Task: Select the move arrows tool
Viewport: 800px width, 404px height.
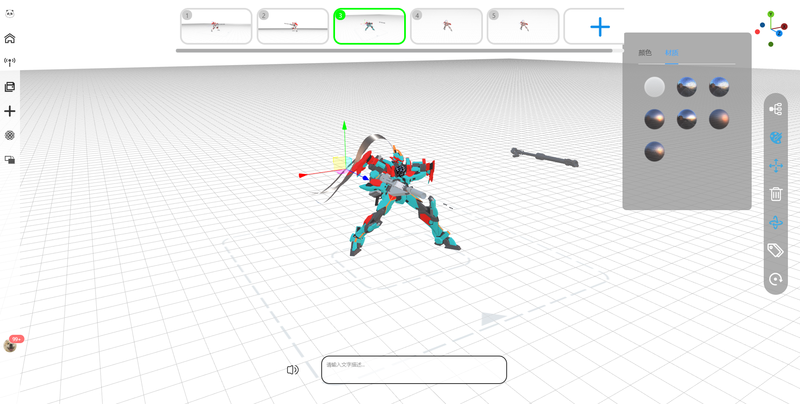Action: (776, 166)
